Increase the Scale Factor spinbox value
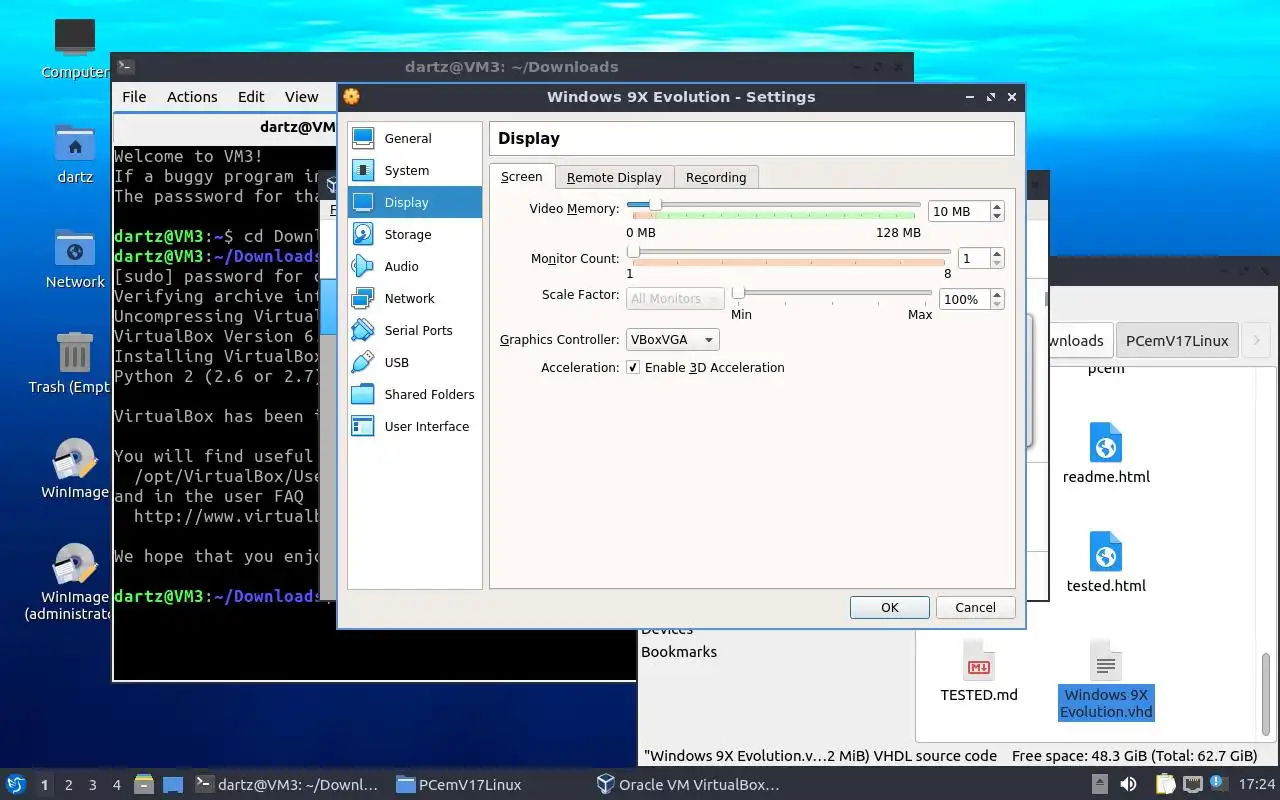This screenshot has width=1280, height=800. tap(997, 294)
